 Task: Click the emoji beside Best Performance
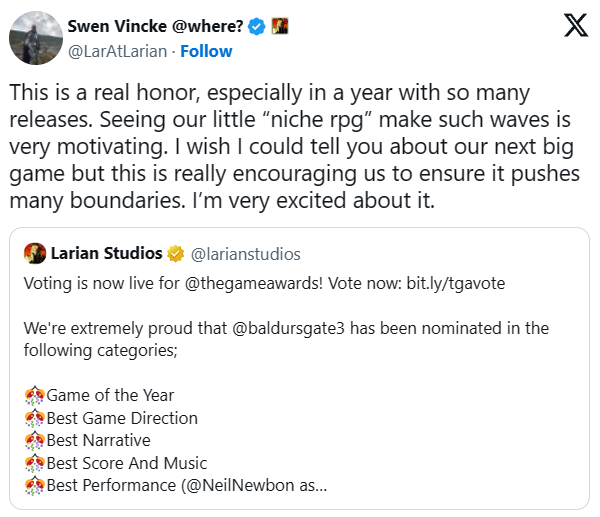pyautogui.click(x=34, y=487)
